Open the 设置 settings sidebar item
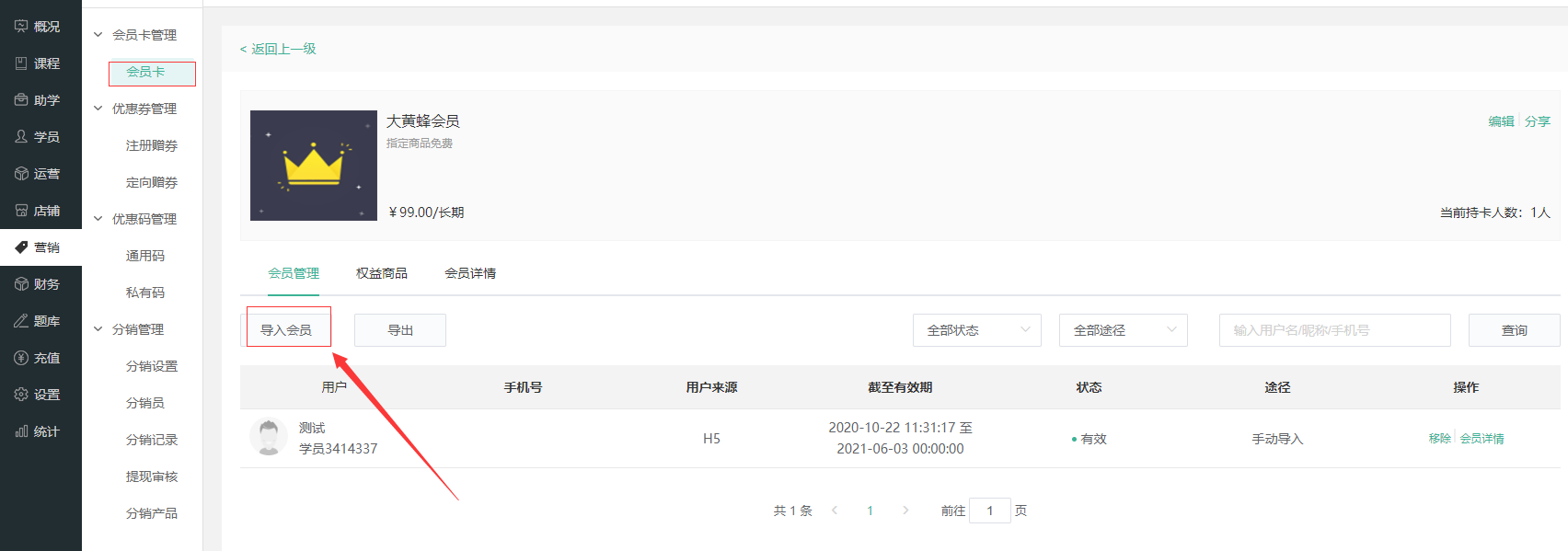The height and width of the screenshot is (551, 1568). (40, 395)
